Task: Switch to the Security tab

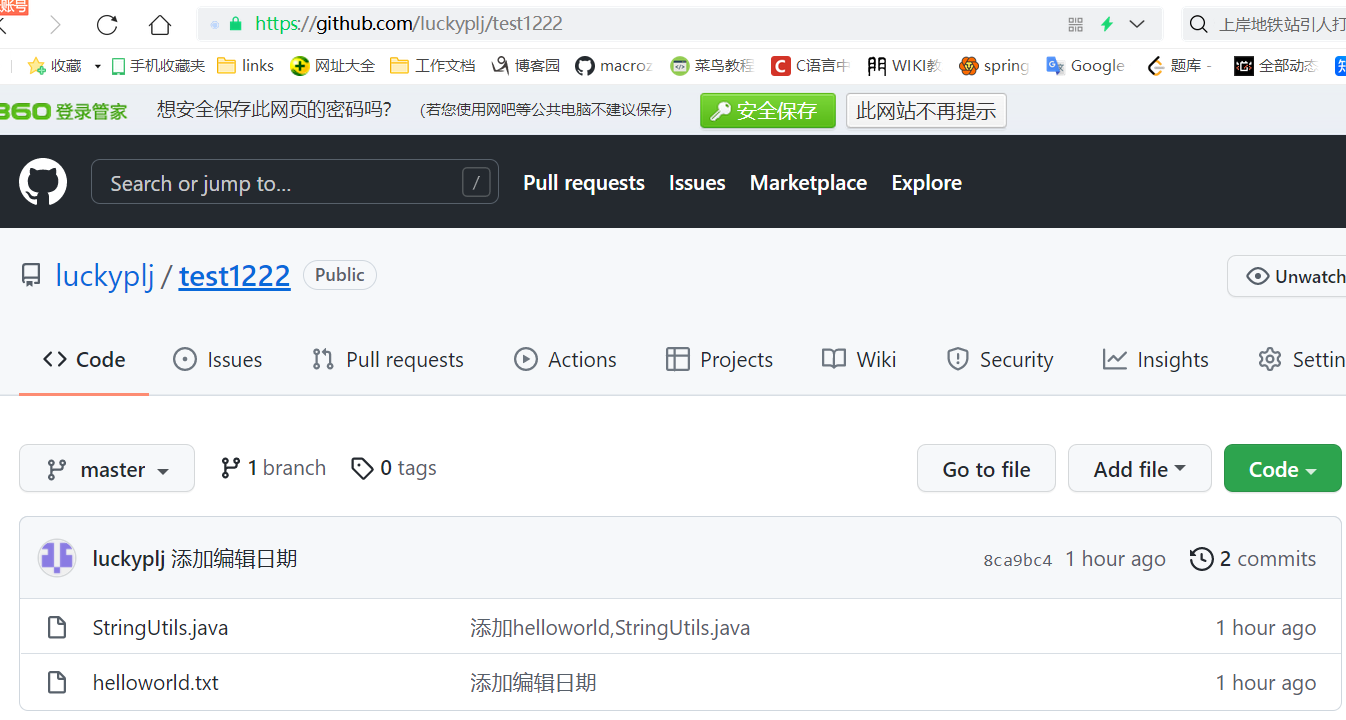Action: [1000, 360]
